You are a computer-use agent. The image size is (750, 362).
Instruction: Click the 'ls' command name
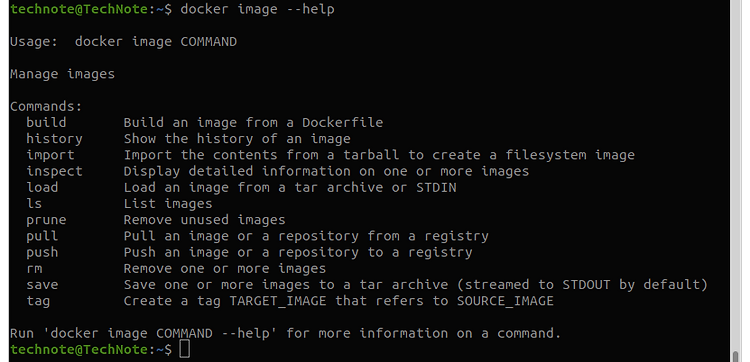pyautogui.click(x=34, y=204)
